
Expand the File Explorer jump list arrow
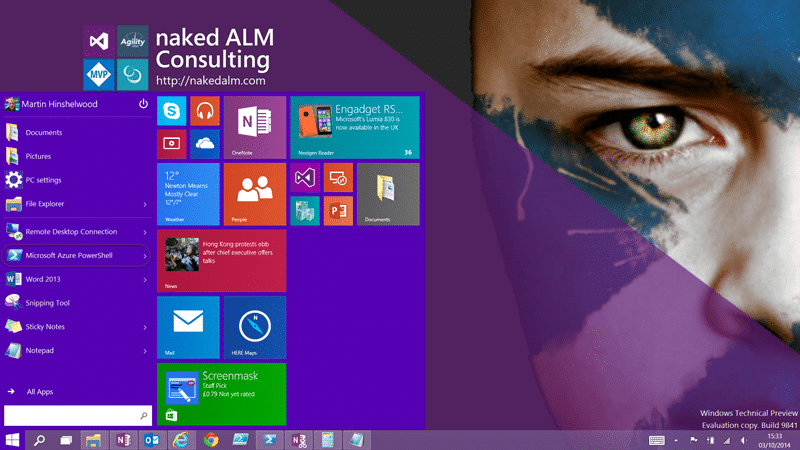pos(145,204)
